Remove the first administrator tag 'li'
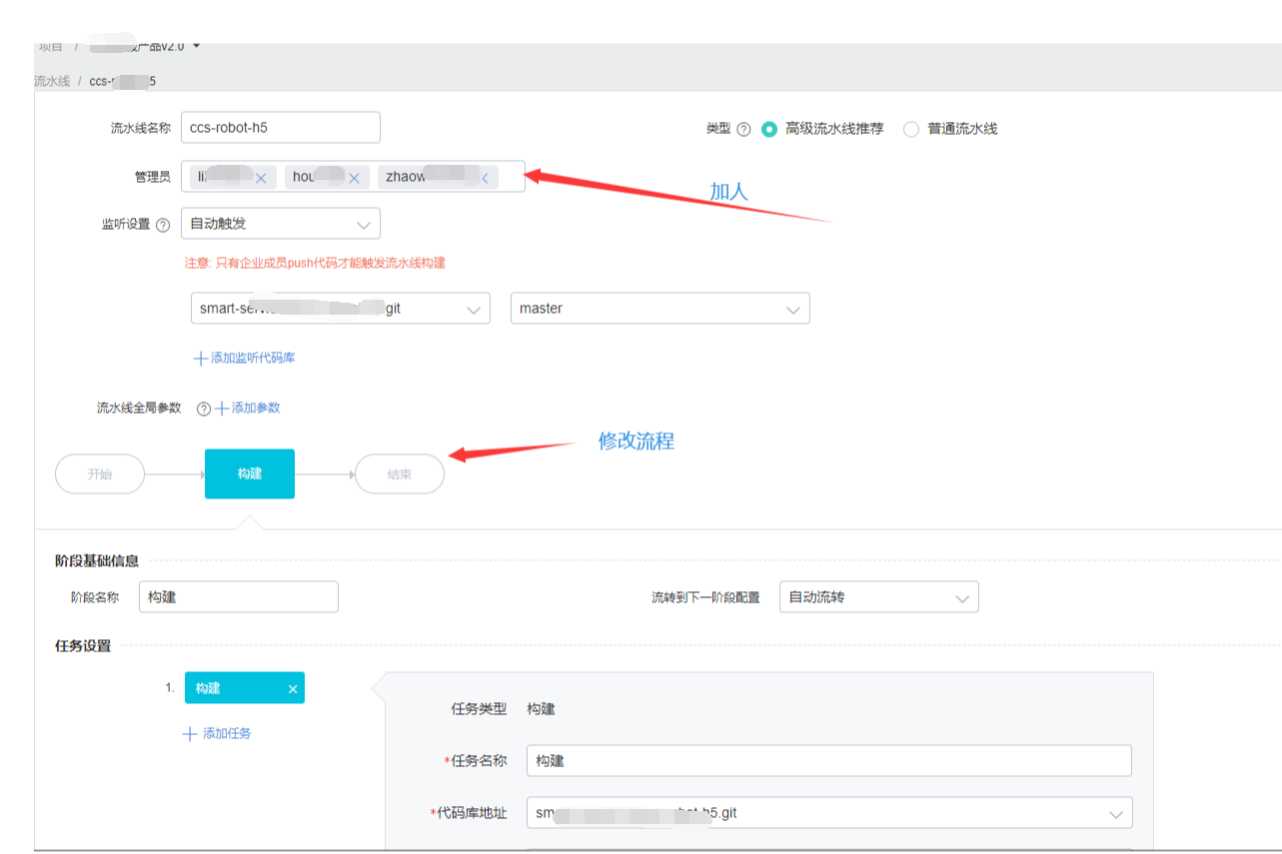The image size is (1282, 854). pyautogui.click(x=260, y=178)
